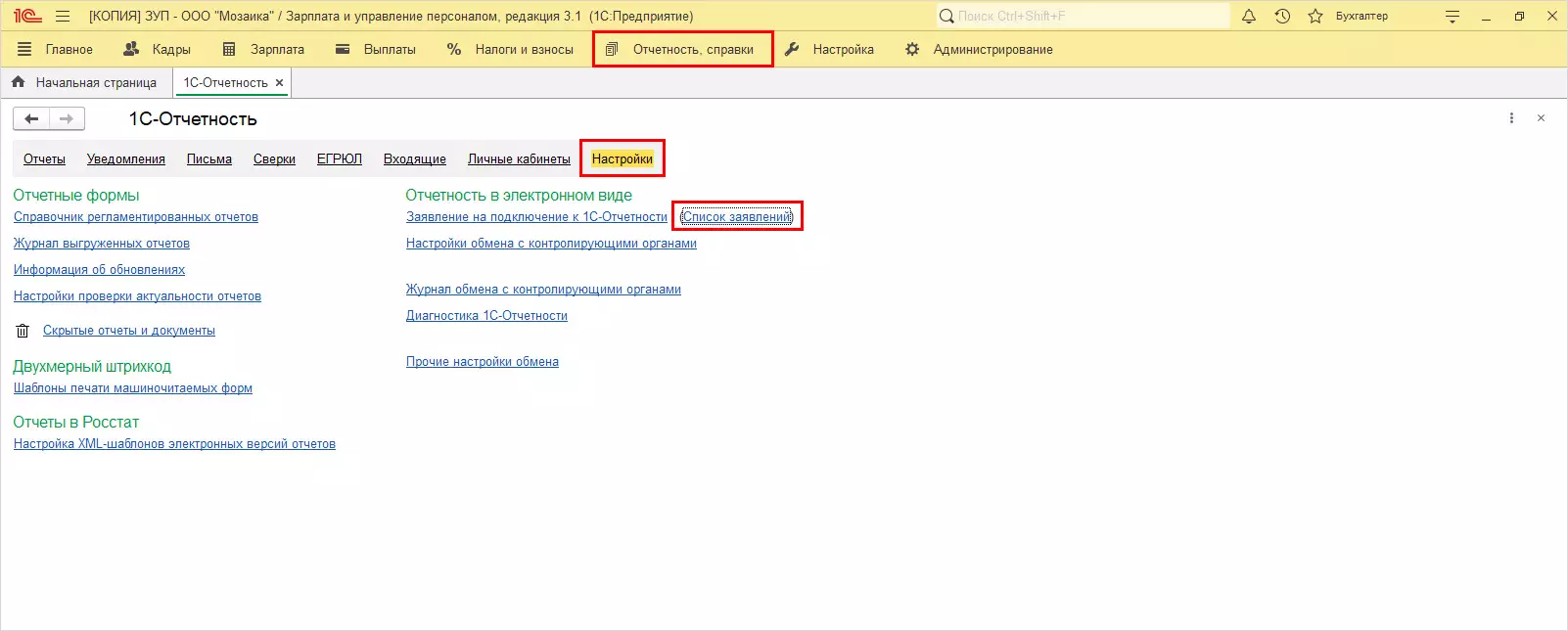Open Прочие настройки обмена link
Image resolution: width=1568 pixels, height=631 pixels.
[x=483, y=362]
